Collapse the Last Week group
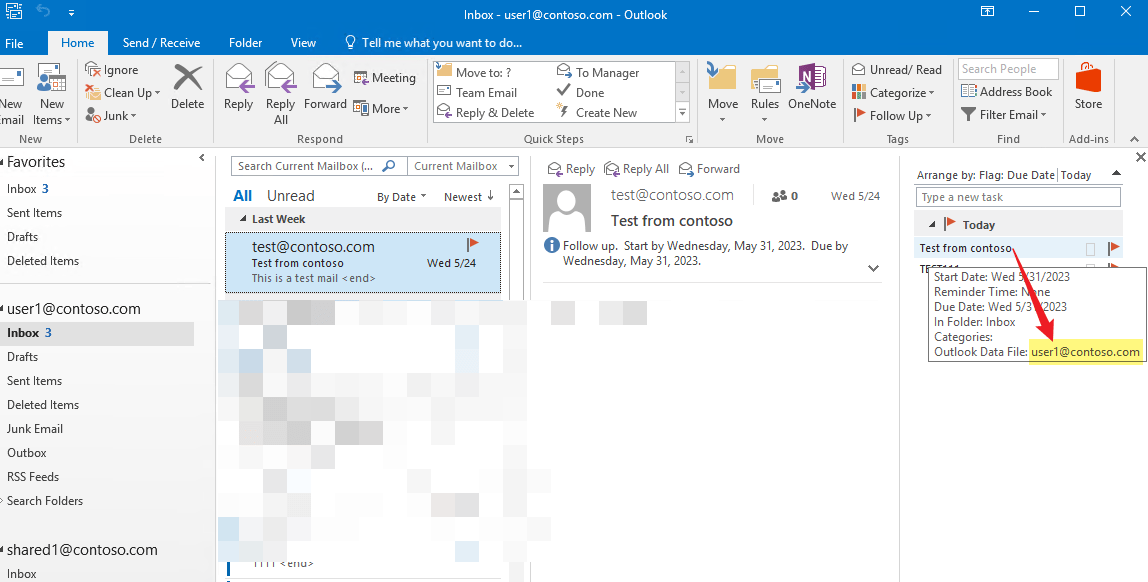1148x582 pixels. [244, 219]
